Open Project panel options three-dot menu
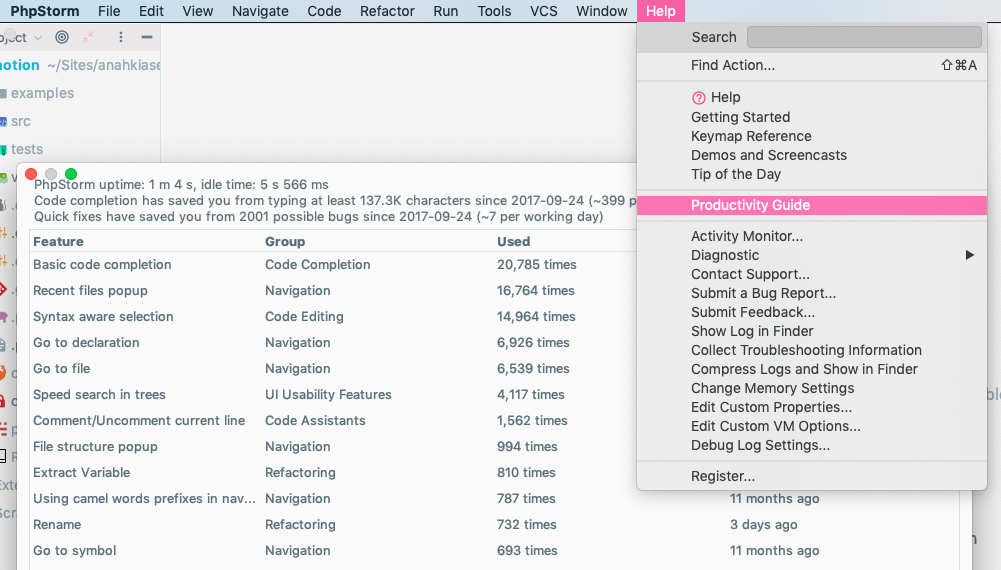 pyautogui.click(x=121, y=37)
